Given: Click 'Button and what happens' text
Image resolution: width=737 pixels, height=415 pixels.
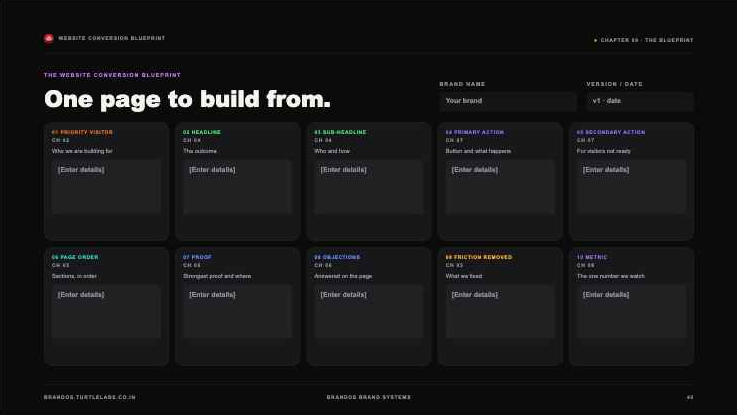Looking at the screenshot, I should pos(478,151).
